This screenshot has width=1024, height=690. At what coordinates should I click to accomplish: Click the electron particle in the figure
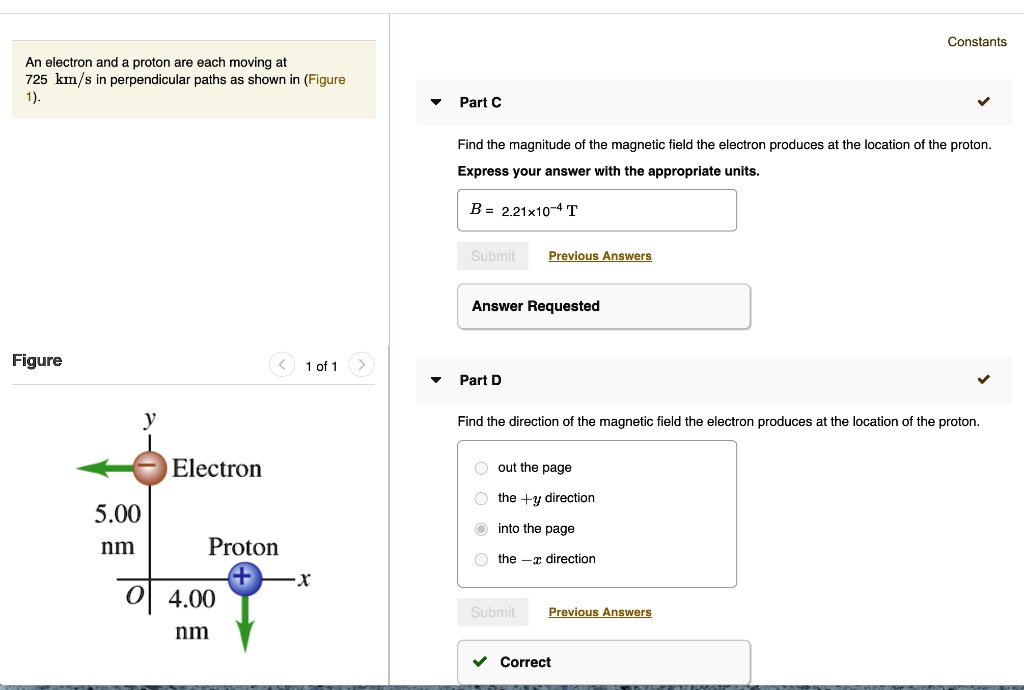(150, 467)
